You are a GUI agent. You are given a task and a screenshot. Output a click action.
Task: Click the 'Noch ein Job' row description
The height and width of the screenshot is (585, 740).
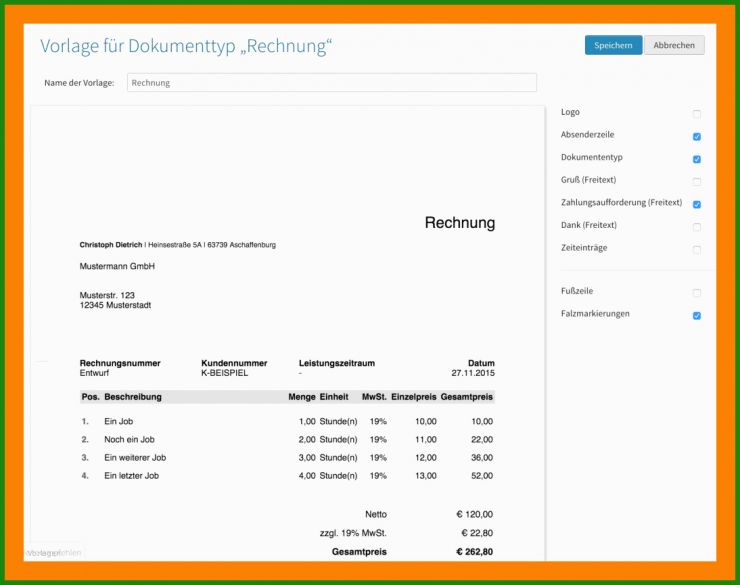click(129, 439)
